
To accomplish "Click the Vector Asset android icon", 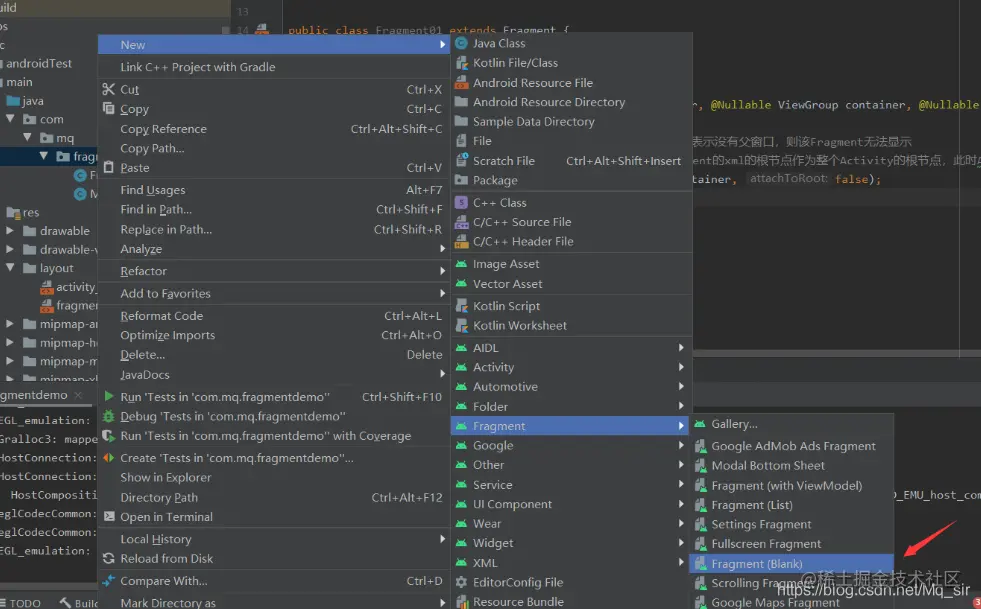I will click(x=461, y=284).
